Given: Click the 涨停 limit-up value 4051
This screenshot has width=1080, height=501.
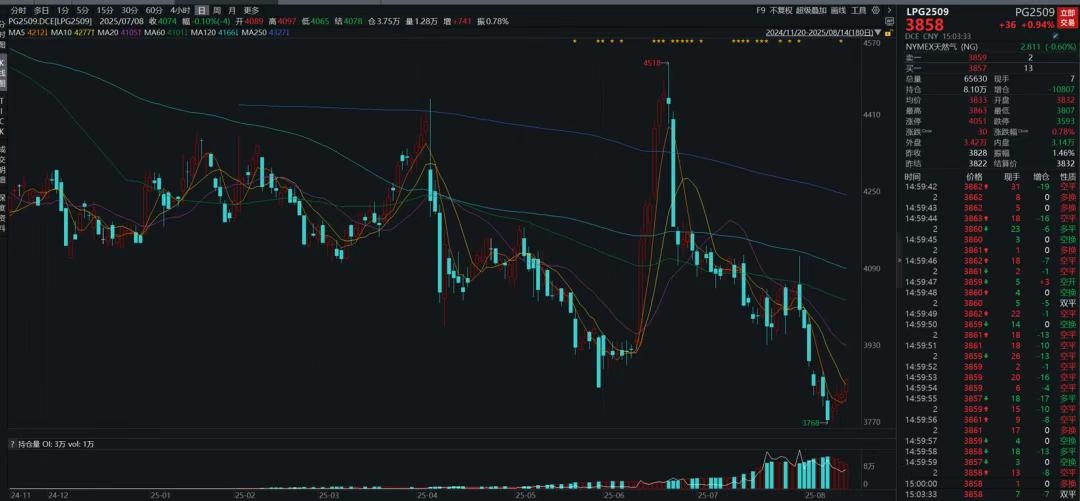Looking at the screenshot, I should coord(977,121).
